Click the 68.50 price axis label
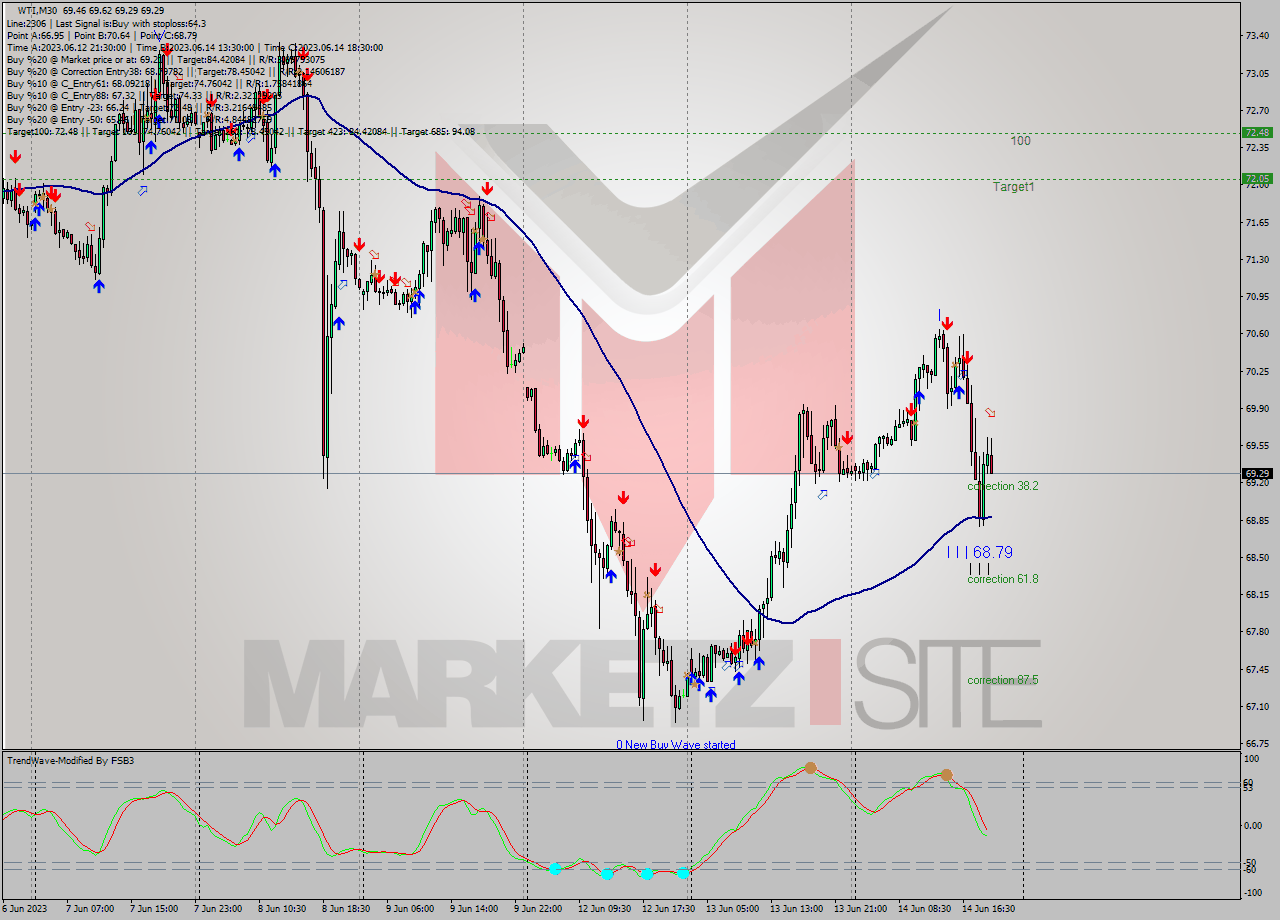Screen dimensions: 1280x920 click(x=1258, y=557)
